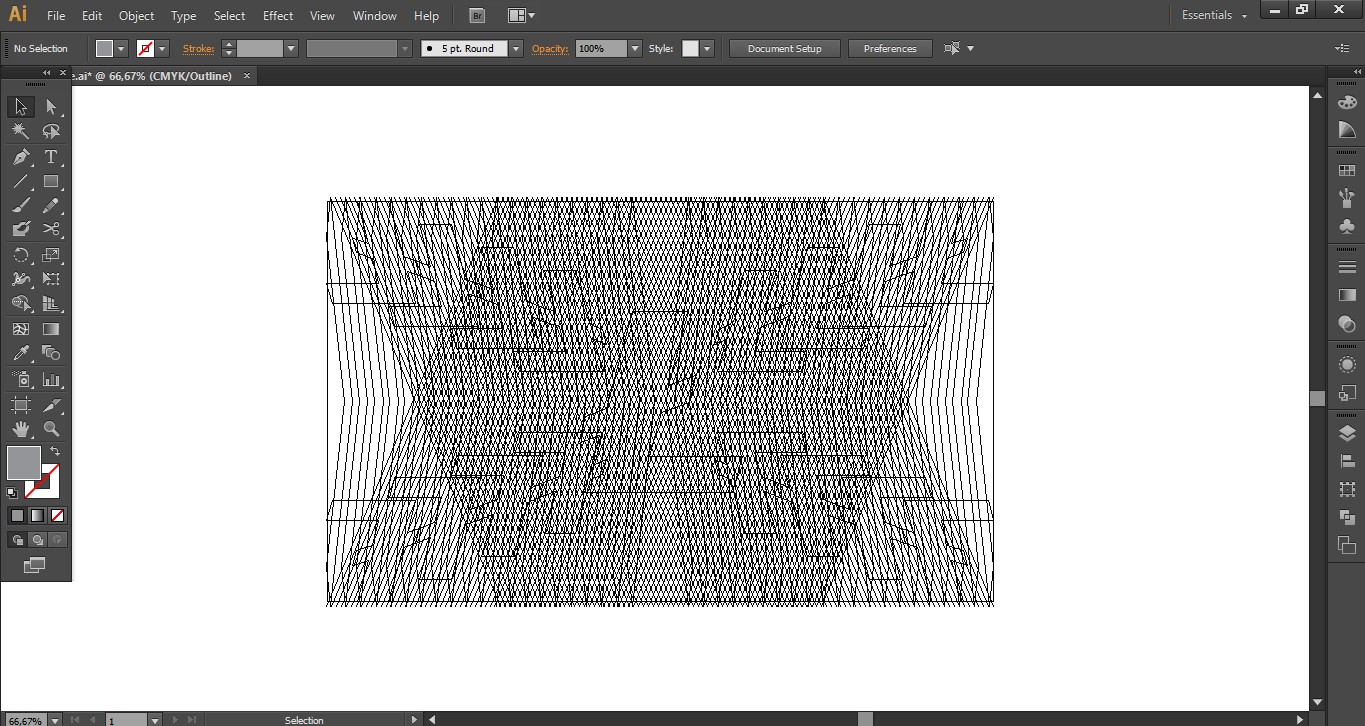Open the Window menu
The height and width of the screenshot is (726, 1365).
[x=375, y=16]
